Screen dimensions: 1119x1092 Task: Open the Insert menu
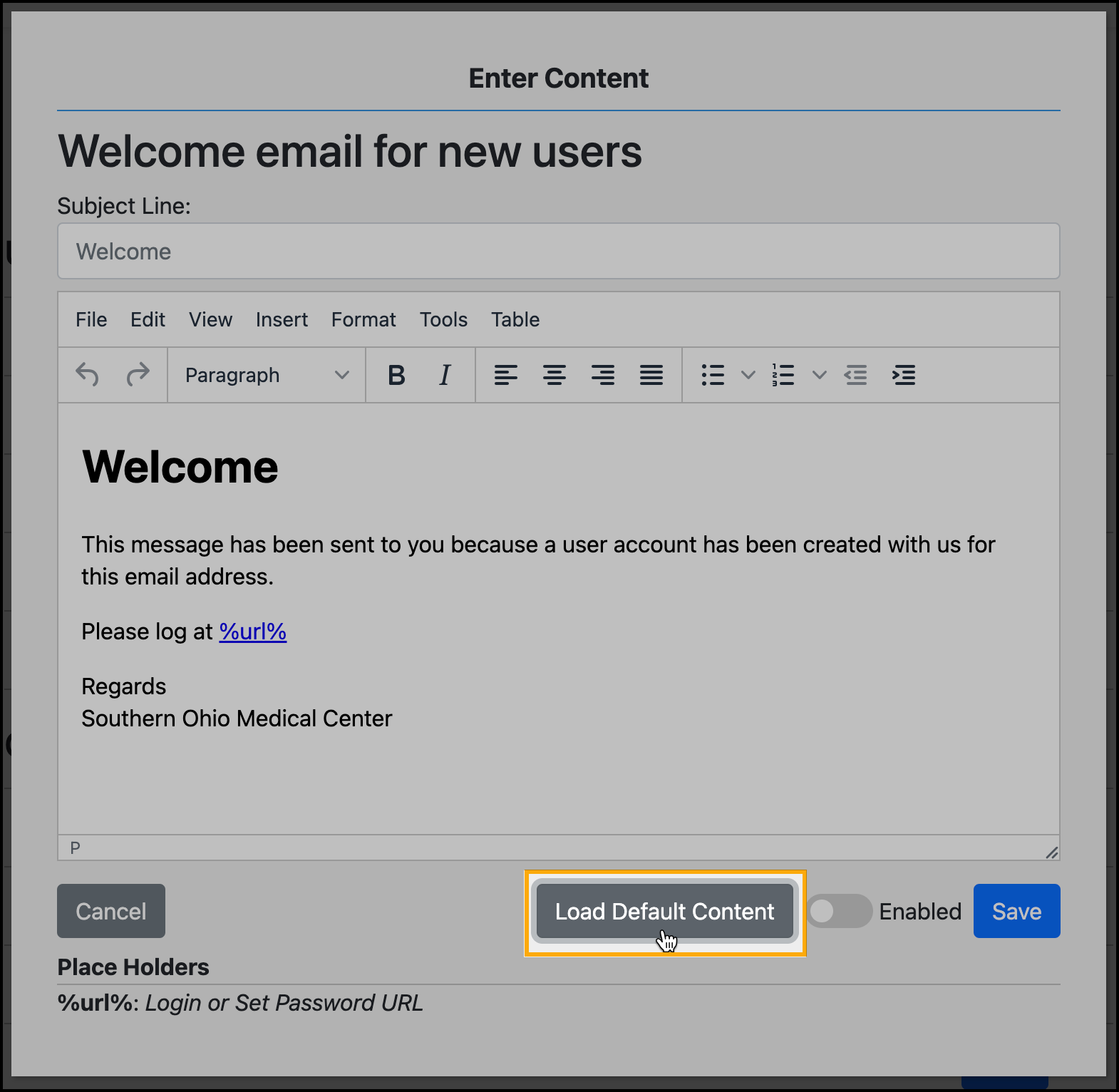[282, 319]
